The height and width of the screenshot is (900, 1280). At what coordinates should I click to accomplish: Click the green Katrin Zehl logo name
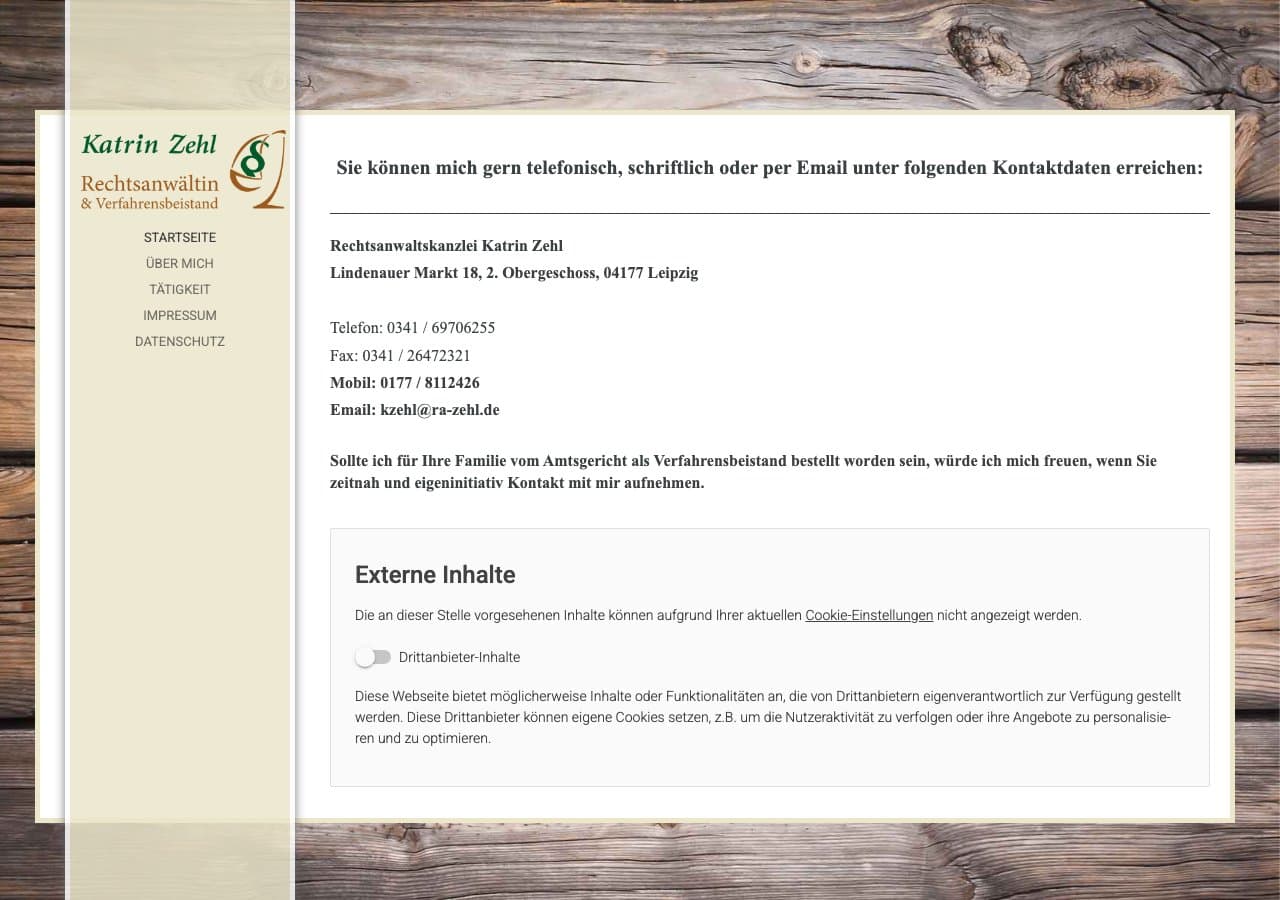(149, 145)
